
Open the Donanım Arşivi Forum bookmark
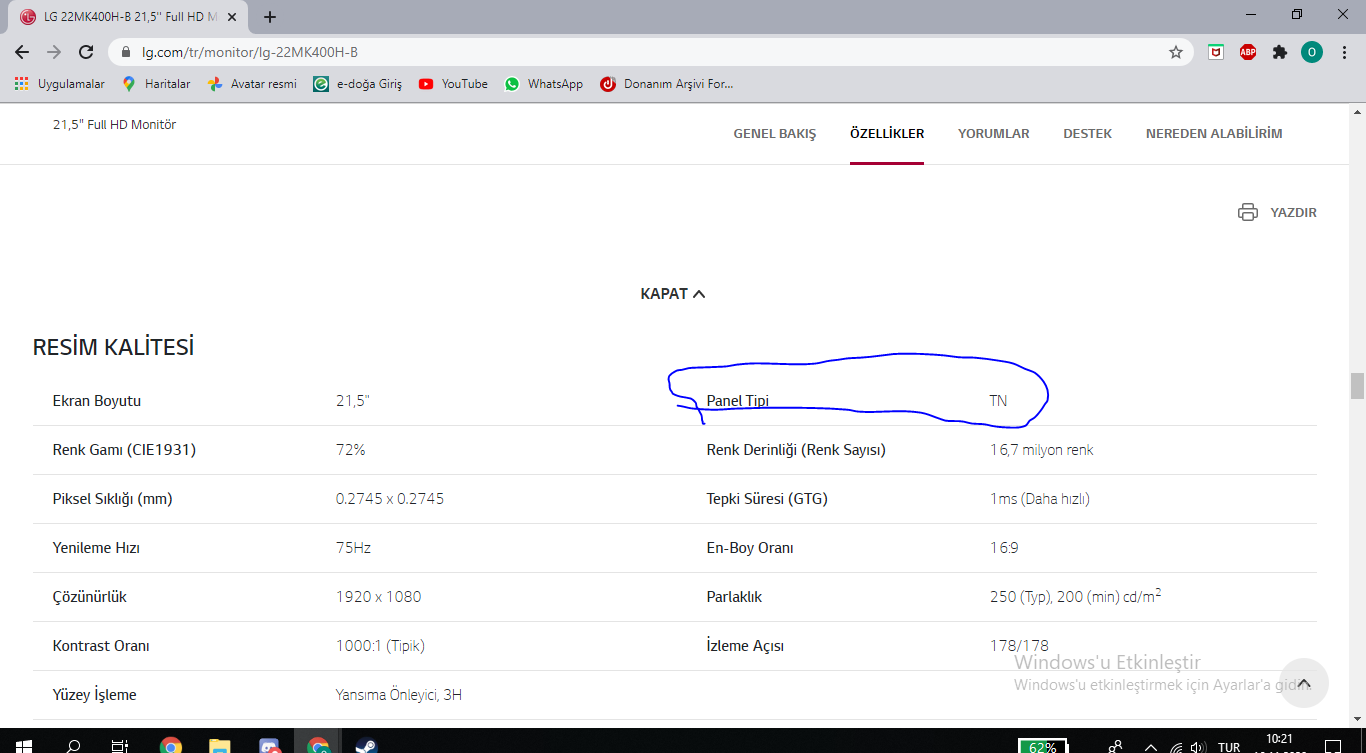coord(667,84)
